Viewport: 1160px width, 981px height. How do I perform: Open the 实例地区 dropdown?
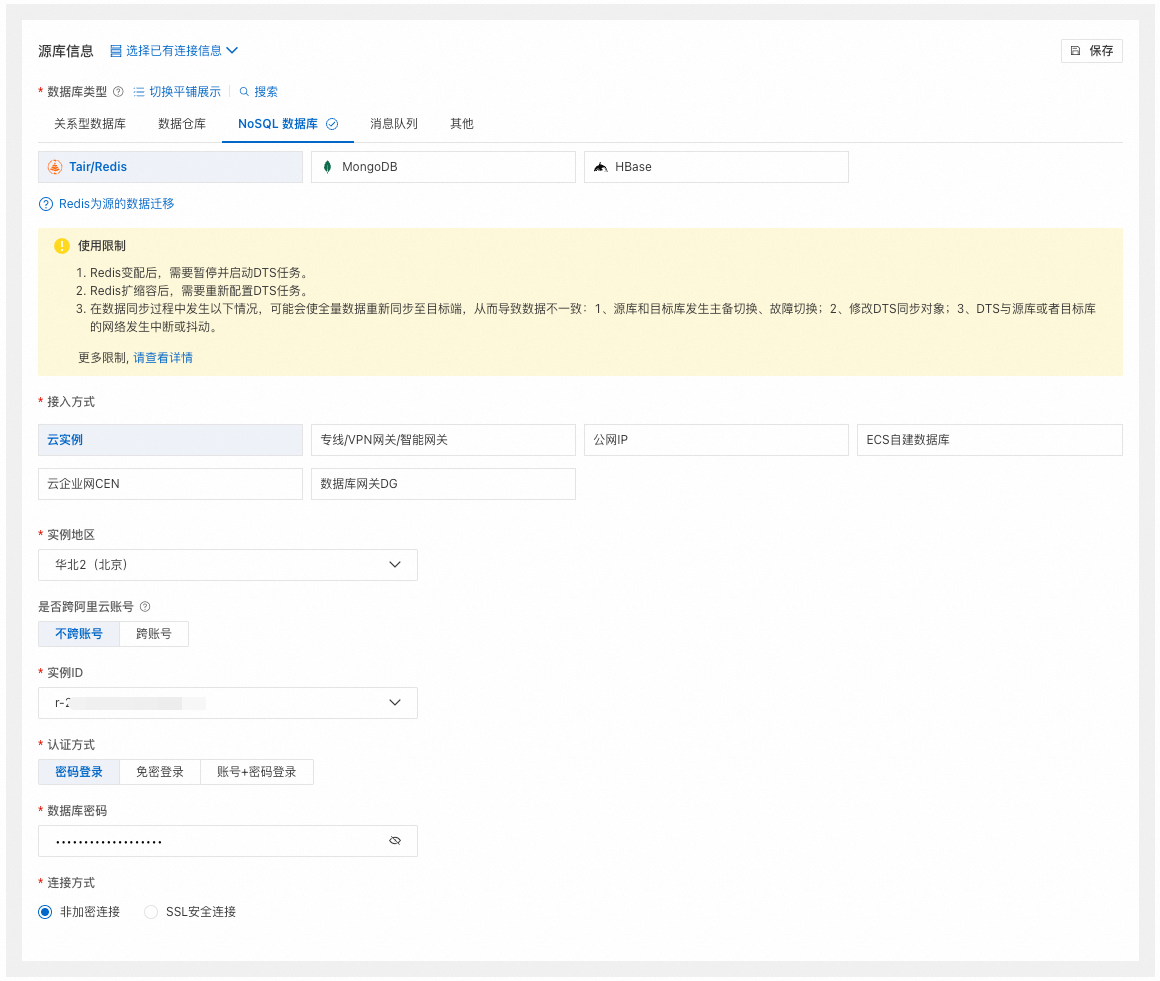point(228,565)
